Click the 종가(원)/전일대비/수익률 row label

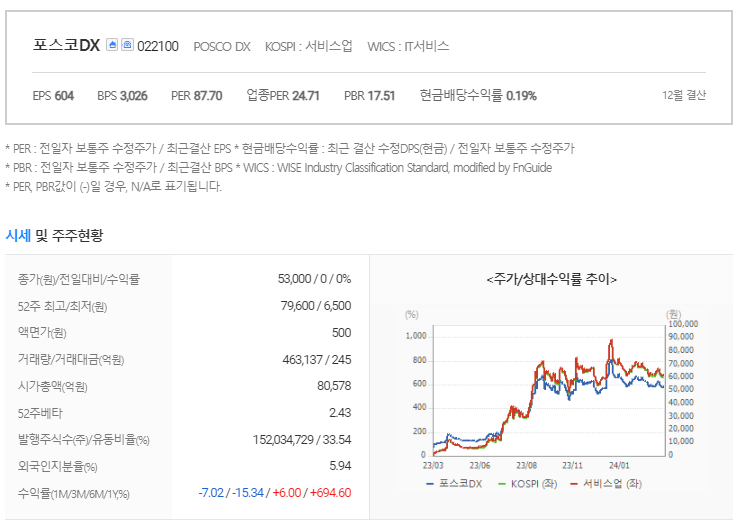pyautogui.click(x=79, y=279)
